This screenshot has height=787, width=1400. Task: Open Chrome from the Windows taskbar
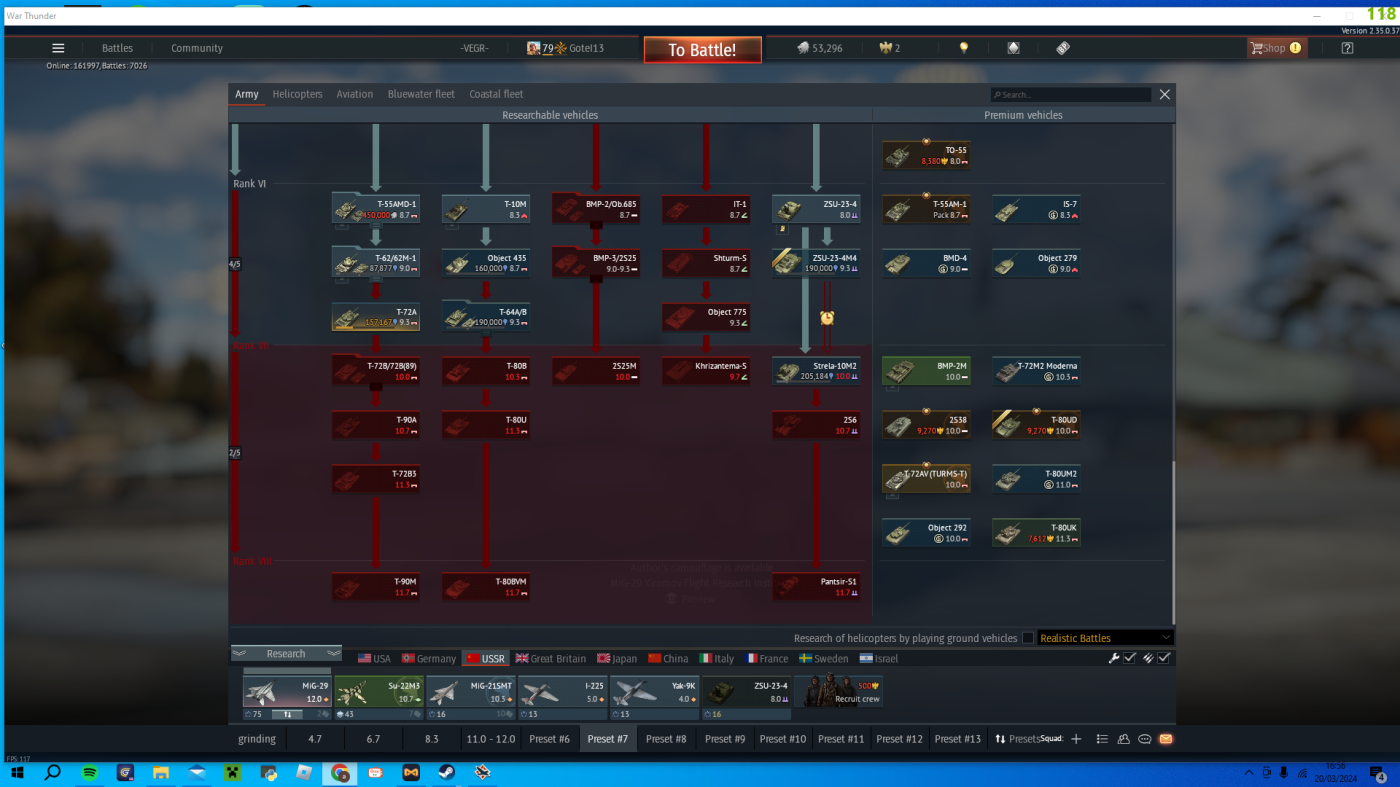(x=340, y=773)
